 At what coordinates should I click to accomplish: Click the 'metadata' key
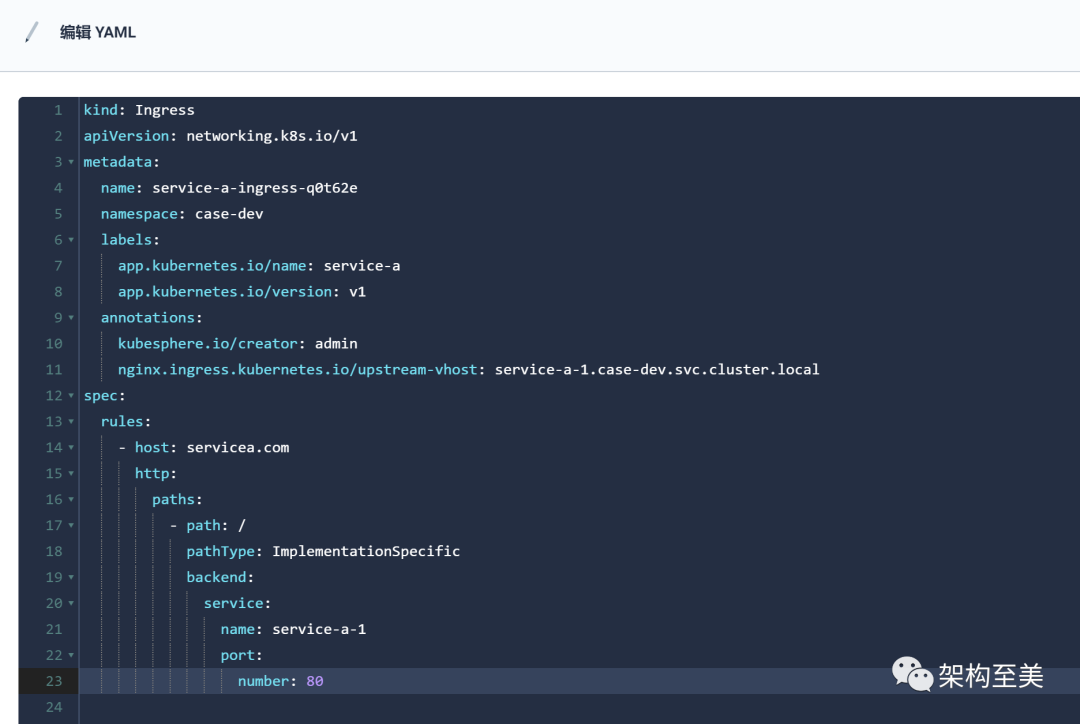pos(118,162)
